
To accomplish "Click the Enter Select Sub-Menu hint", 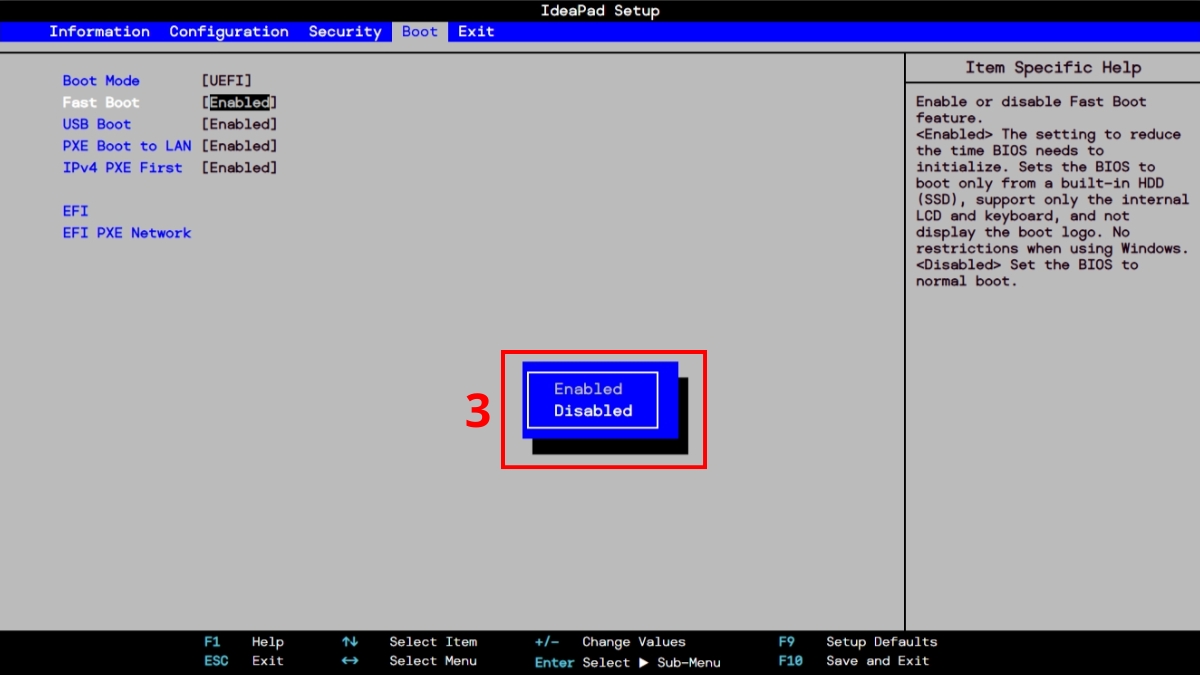I will 627,662.
